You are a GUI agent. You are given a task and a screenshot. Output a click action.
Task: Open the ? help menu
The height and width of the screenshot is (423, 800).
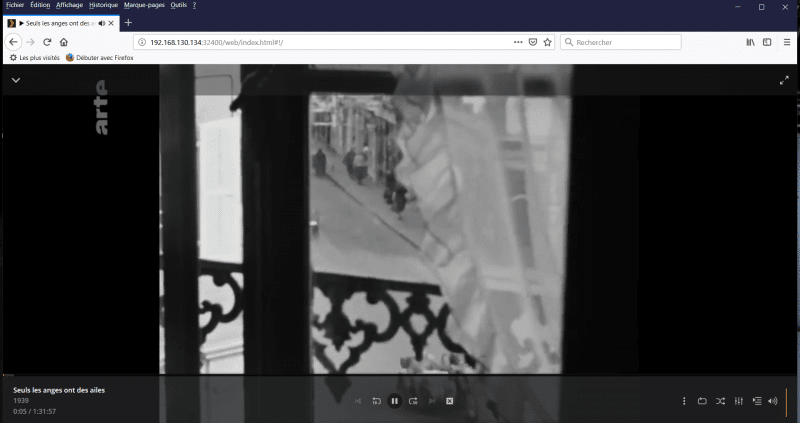click(194, 5)
